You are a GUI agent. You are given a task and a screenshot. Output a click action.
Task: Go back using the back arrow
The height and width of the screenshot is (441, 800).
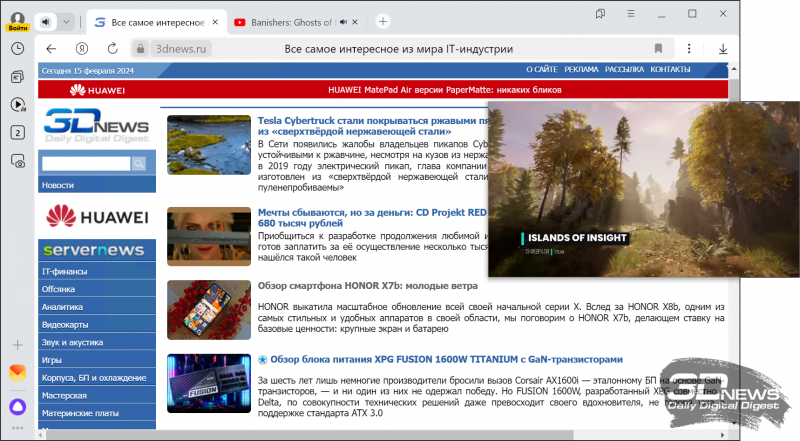coord(52,48)
